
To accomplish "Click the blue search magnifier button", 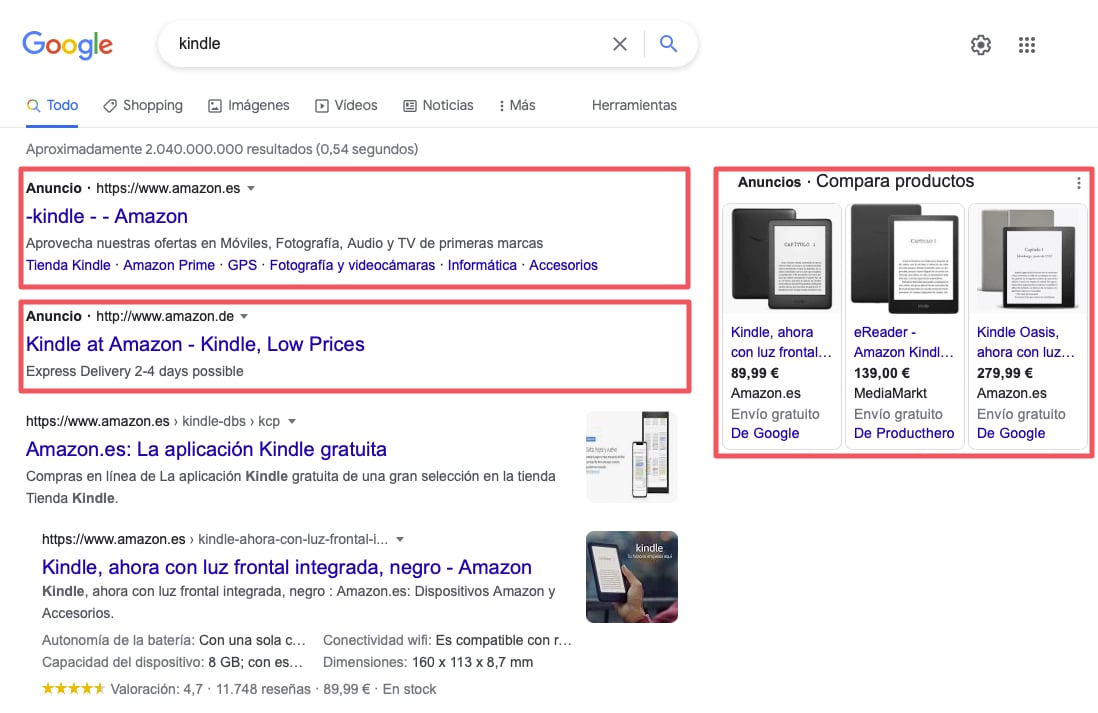I will pyautogui.click(x=669, y=43).
